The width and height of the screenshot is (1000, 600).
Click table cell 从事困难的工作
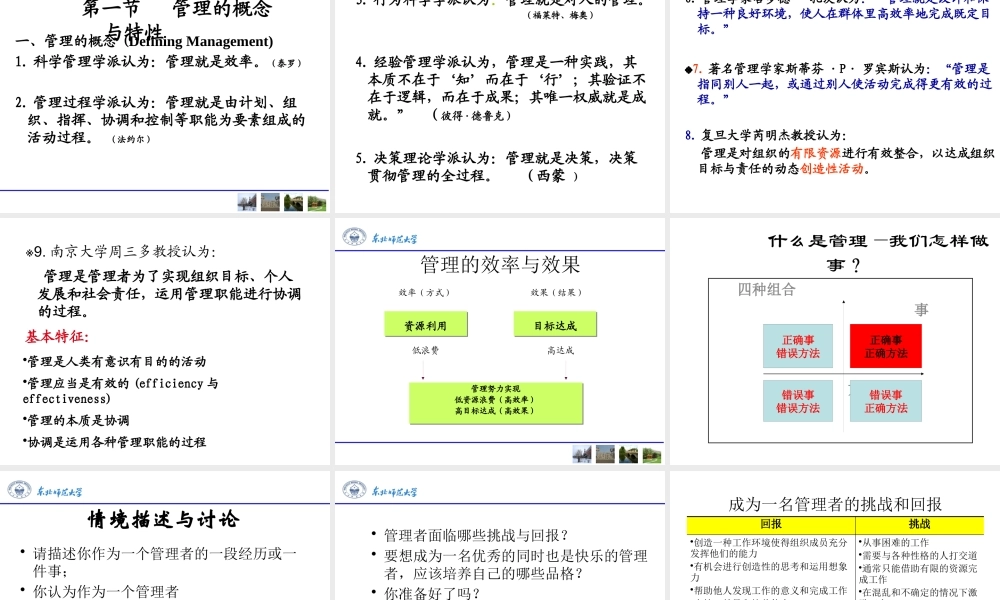click(893, 543)
